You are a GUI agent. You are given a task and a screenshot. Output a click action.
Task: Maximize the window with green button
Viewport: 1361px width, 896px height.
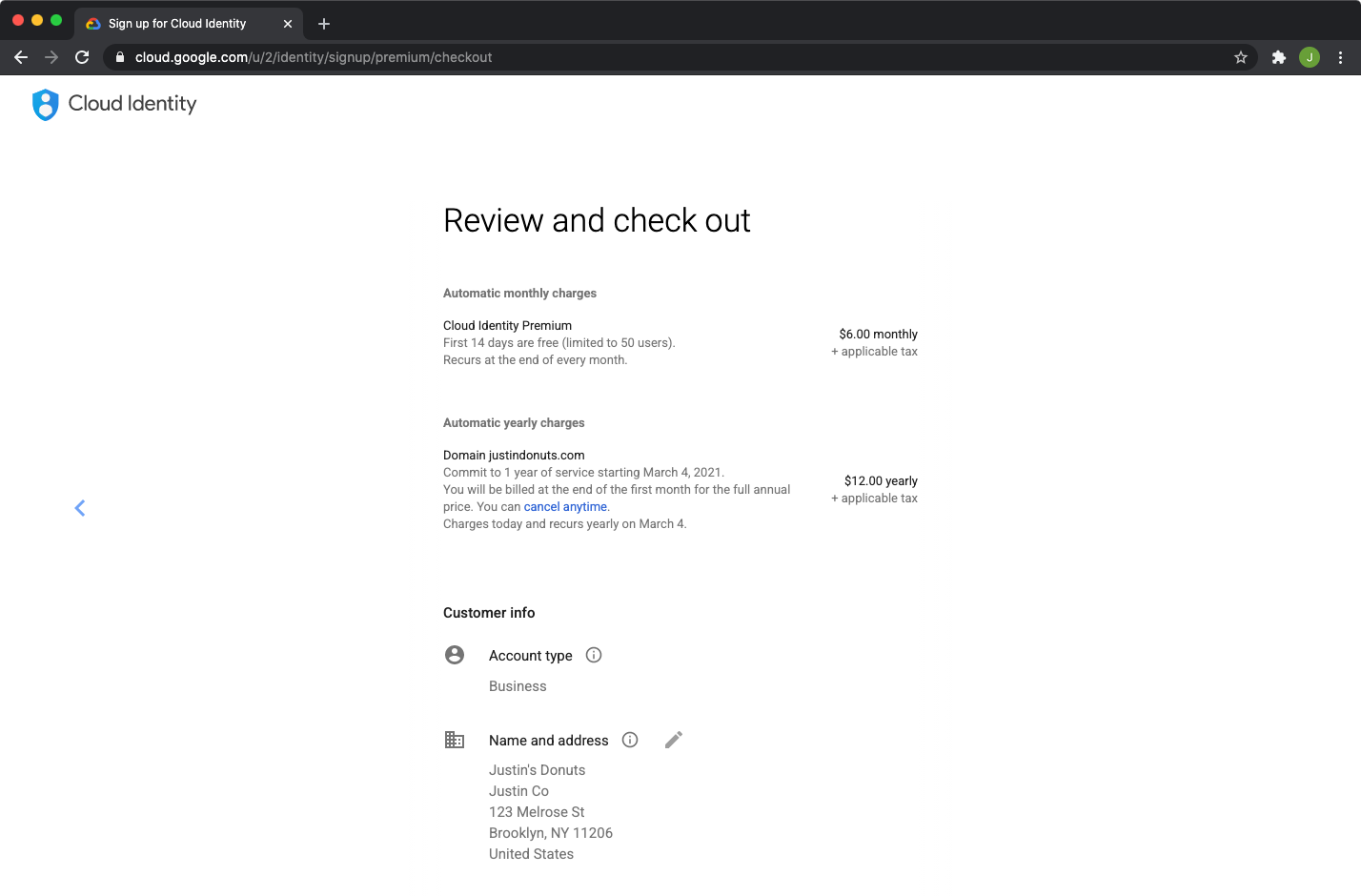point(56,20)
